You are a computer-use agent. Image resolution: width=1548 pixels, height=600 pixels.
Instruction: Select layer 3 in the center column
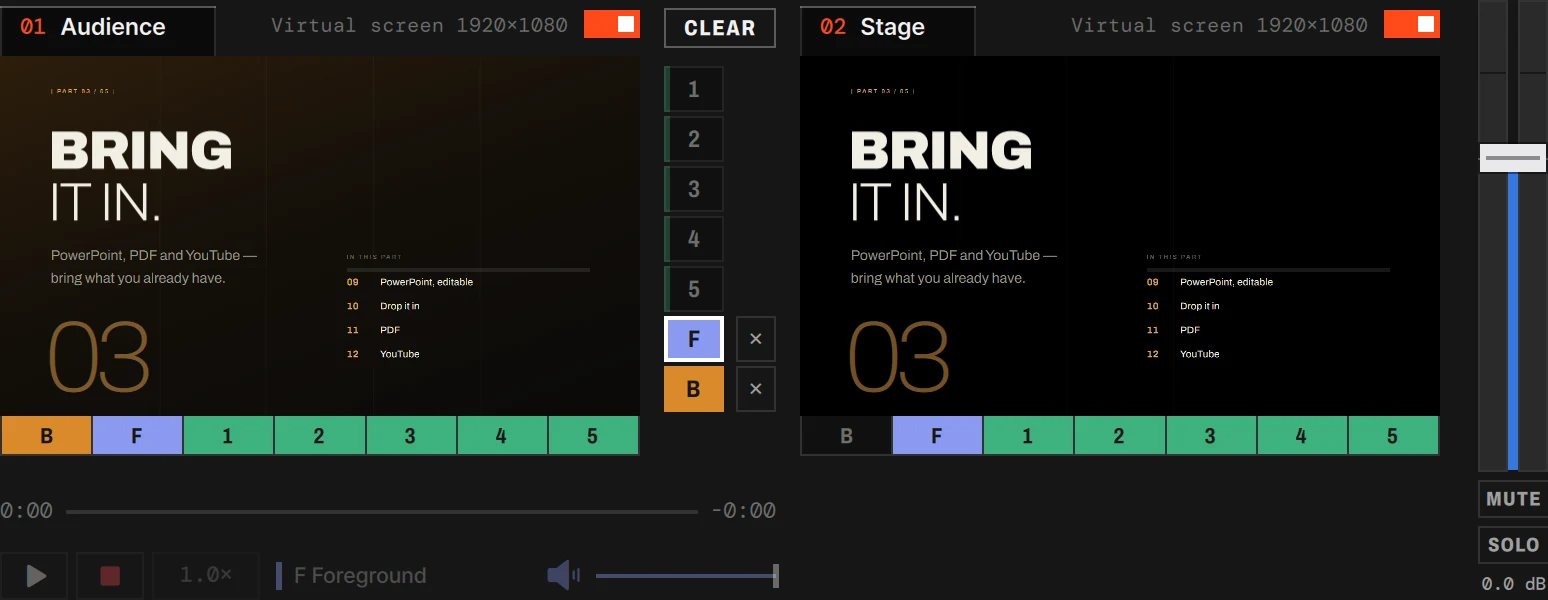point(694,189)
